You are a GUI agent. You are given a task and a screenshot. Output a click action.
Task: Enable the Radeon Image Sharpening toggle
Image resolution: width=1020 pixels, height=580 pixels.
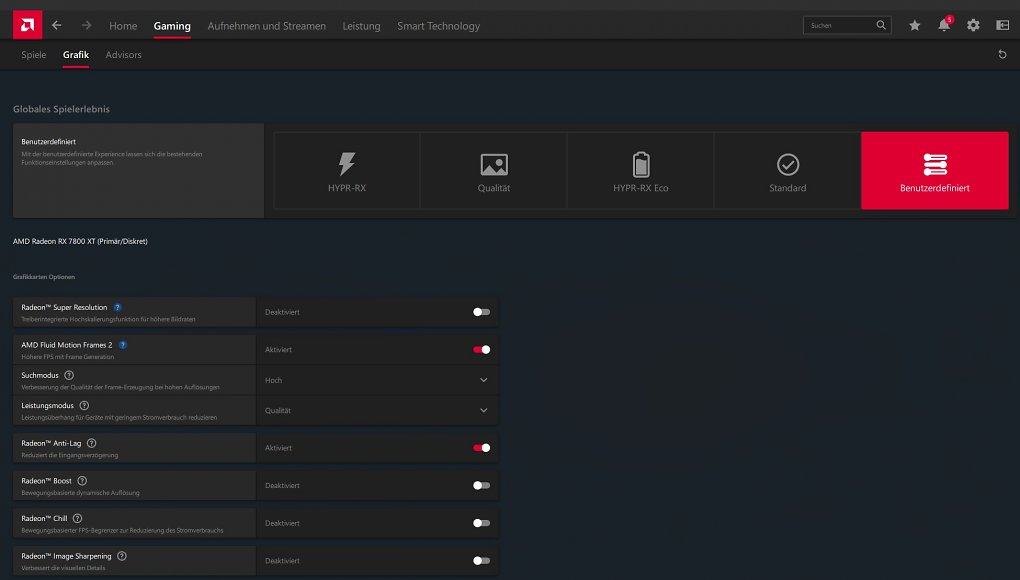[x=481, y=561]
